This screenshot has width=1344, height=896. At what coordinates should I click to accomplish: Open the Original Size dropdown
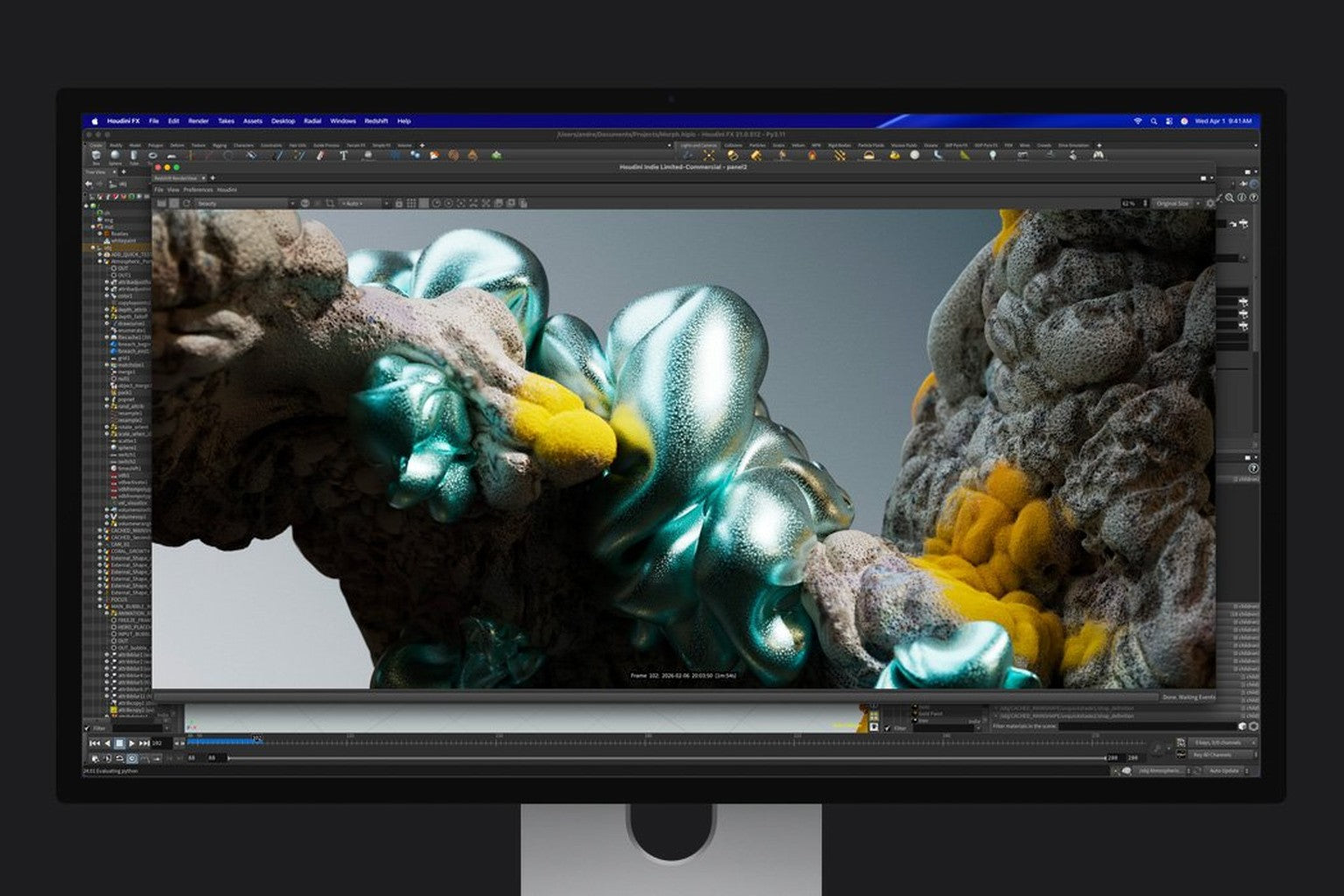(x=1179, y=203)
